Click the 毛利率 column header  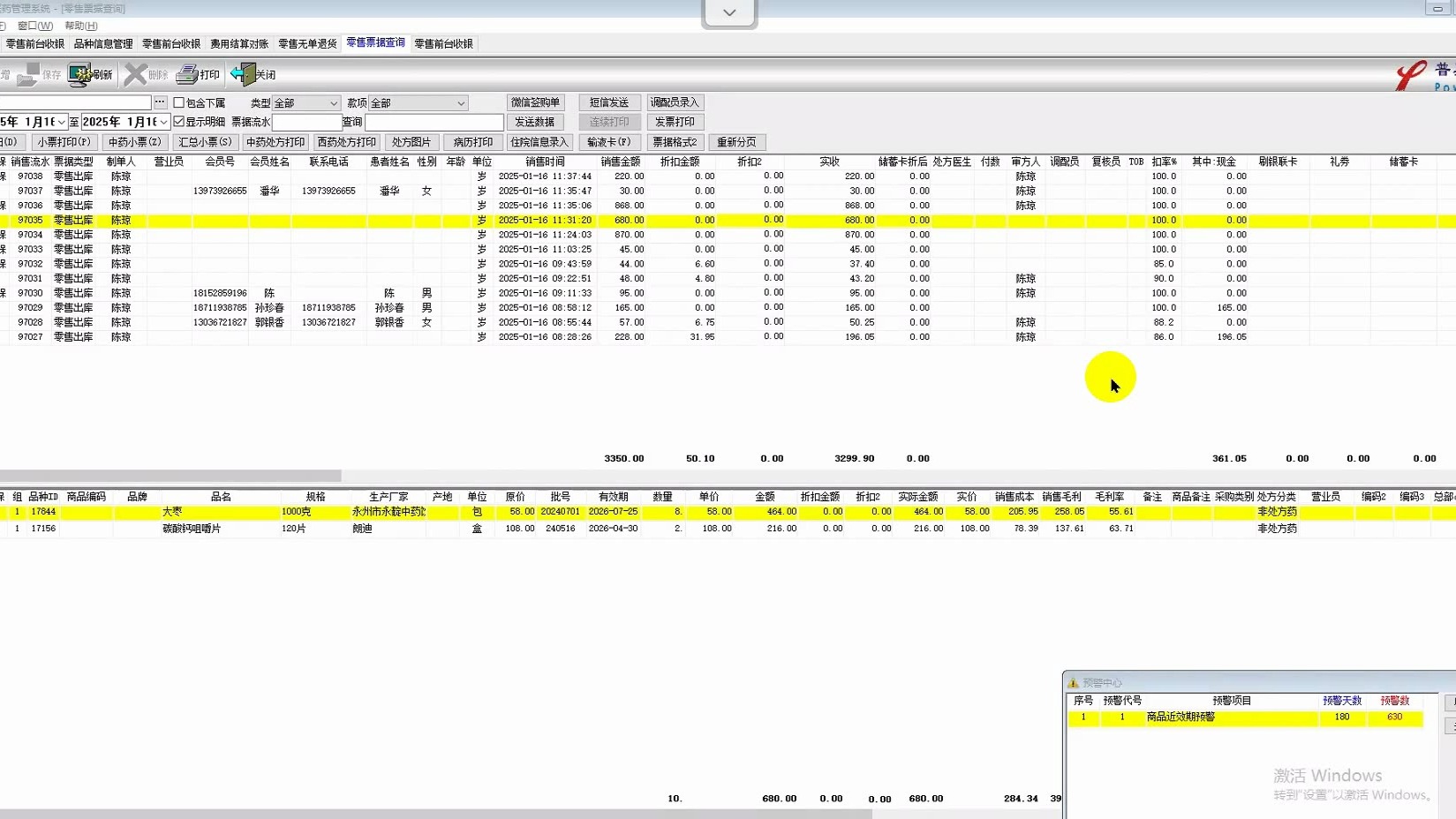coord(1110,497)
